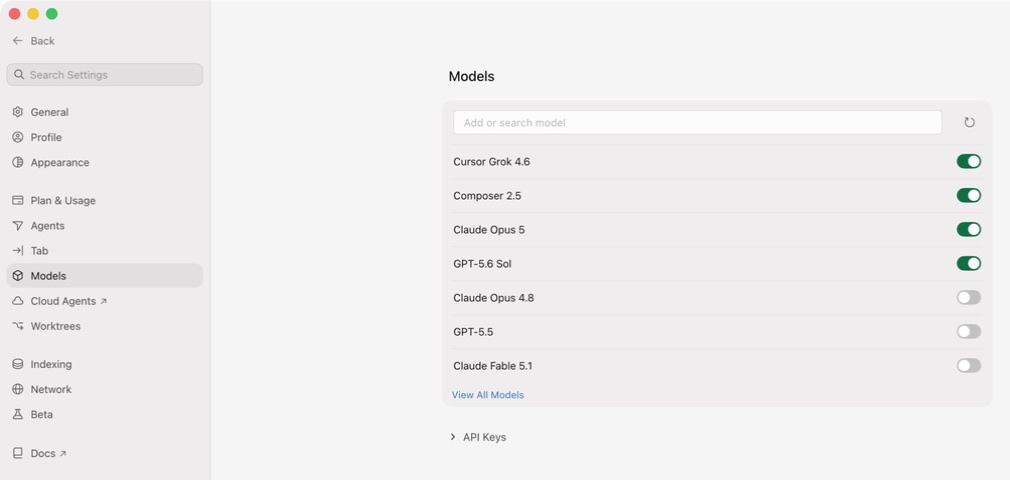The image size is (1010, 480).
Task: Click the Worktrees branch icon
Action: pos(18,326)
